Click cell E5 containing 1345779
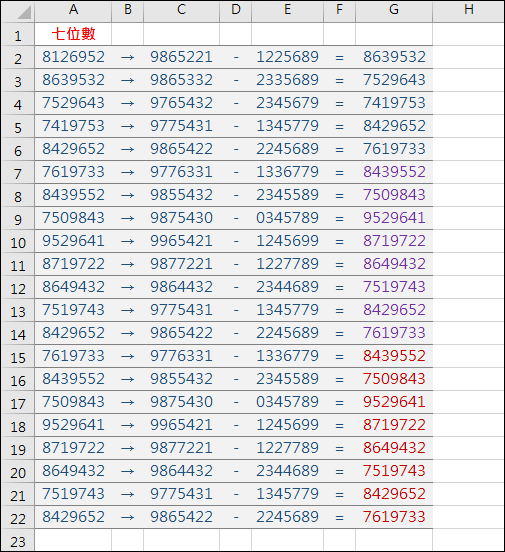 pyautogui.click(x=287, y=126)
